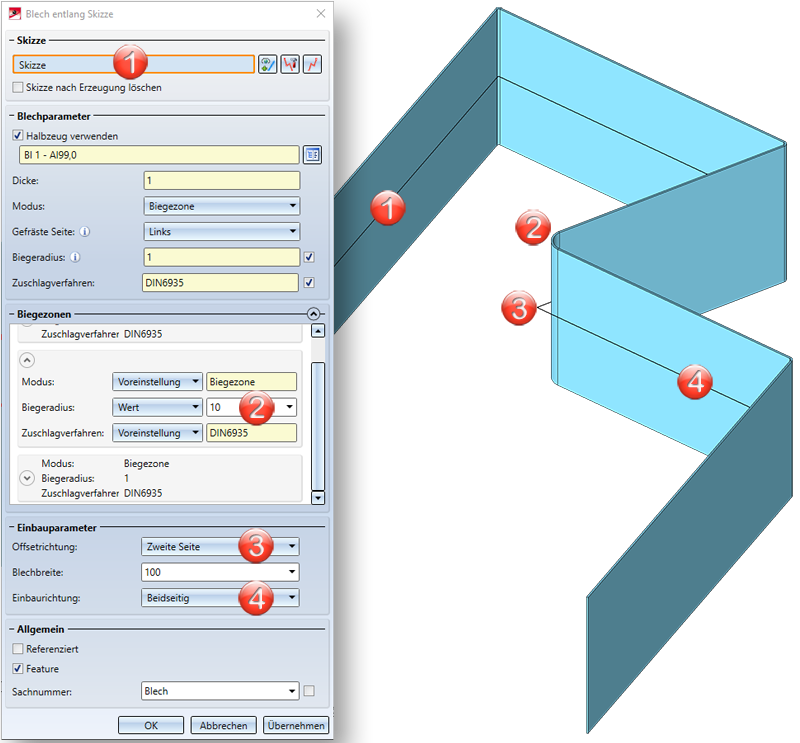This screenshot has width=800, height=743.
Task: Click the Übernehmen button
Action: click(296, 725)
